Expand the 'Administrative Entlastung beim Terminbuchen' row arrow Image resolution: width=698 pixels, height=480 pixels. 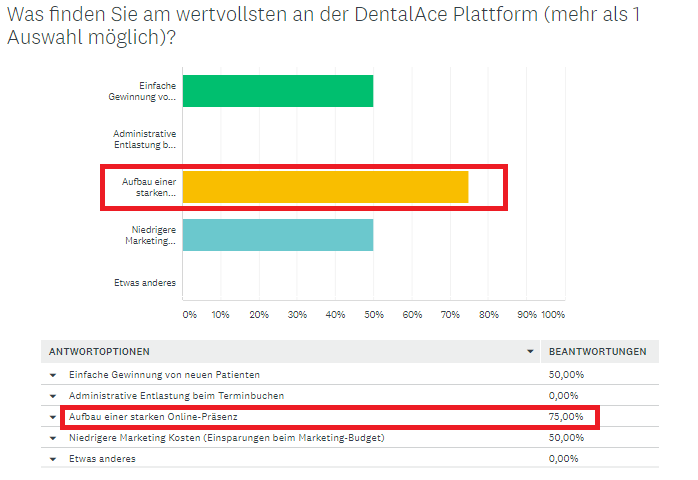[x=53, y=396]
